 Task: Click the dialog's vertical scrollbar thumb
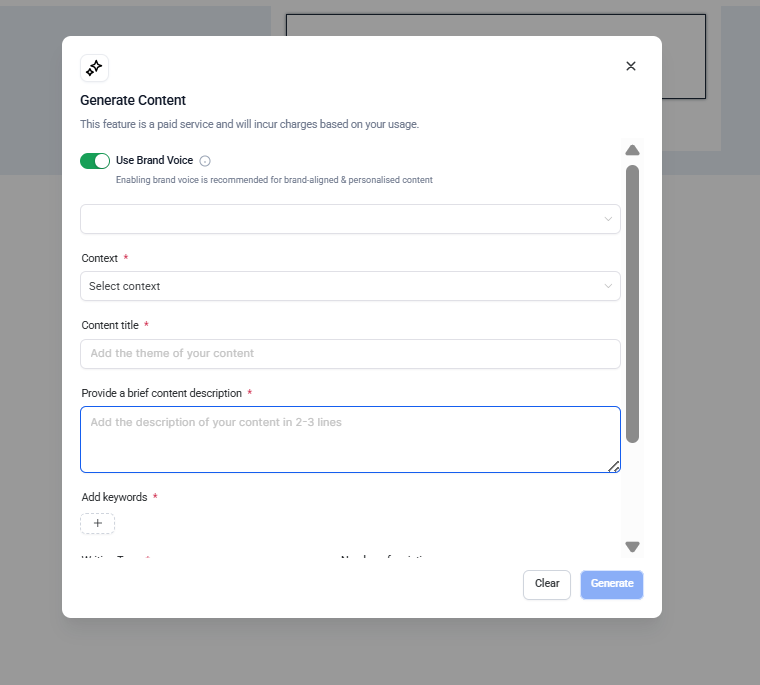click(x=632, y=300)
